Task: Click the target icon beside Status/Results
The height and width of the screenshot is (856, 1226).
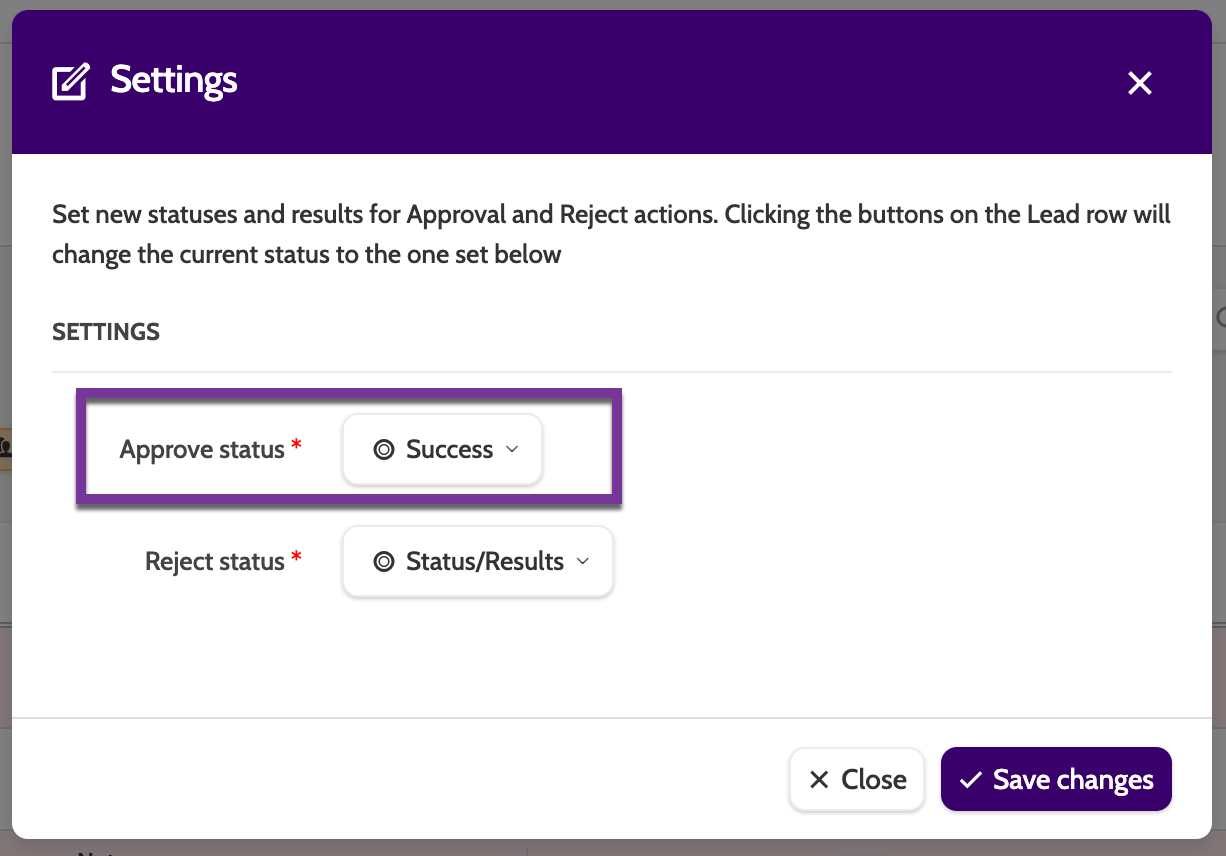Action: [x=383, y=562]
